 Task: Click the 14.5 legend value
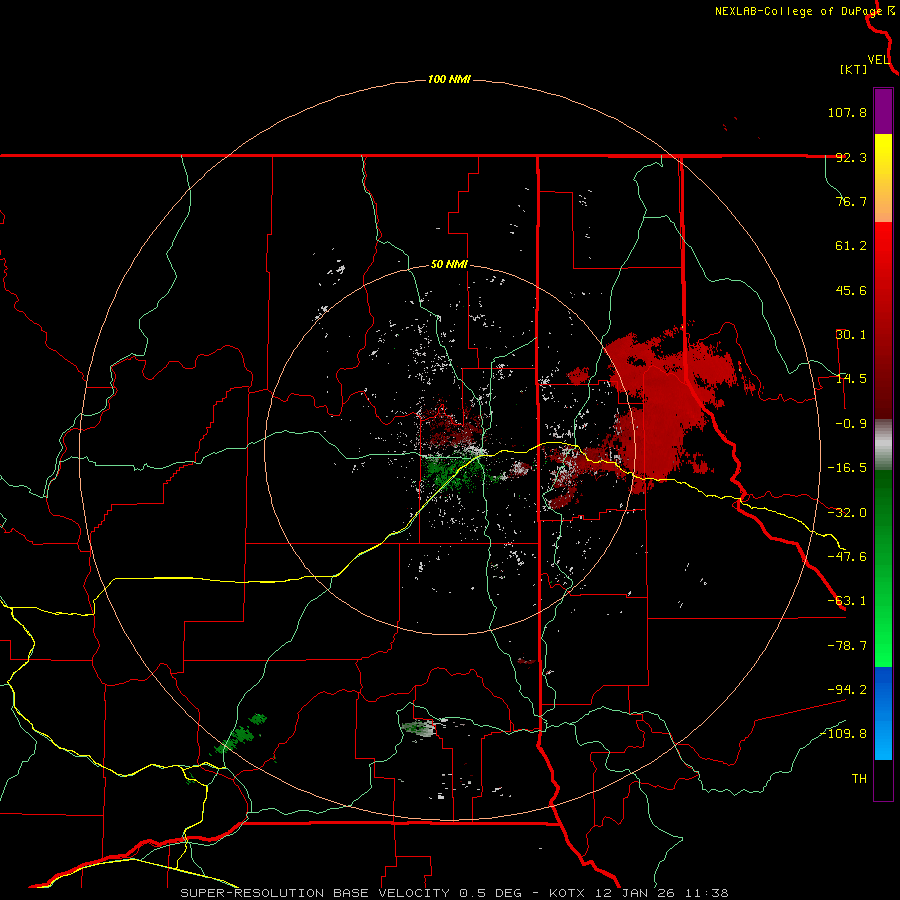point(851,379)
